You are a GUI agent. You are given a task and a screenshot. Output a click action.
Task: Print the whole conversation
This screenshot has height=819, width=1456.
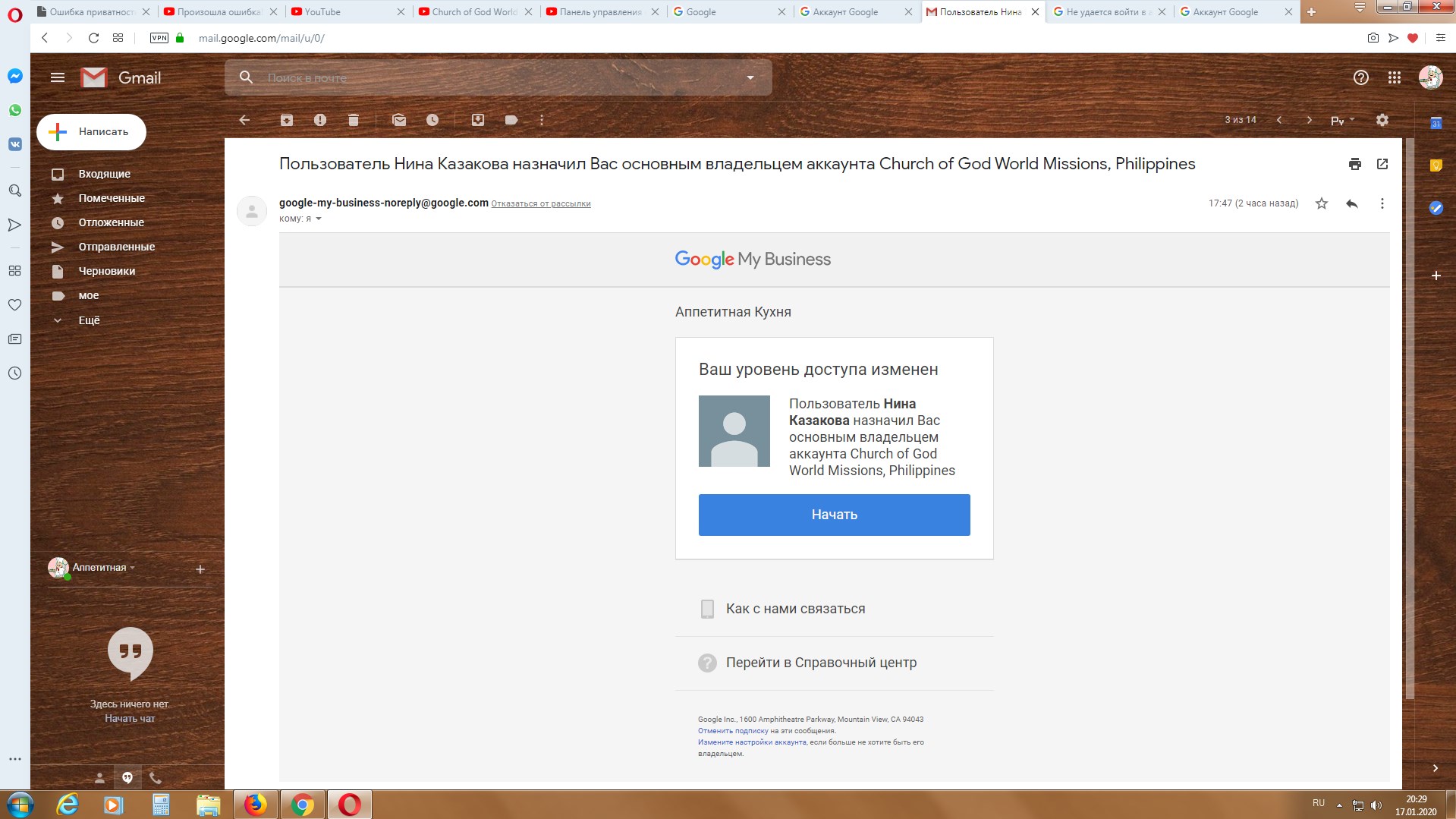(x=1355, y=164)
